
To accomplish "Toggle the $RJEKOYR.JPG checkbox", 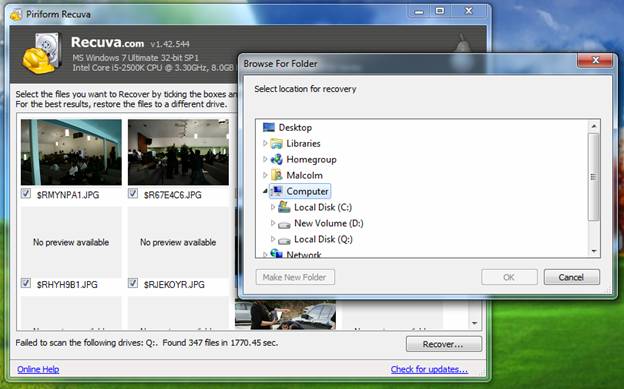I will 133,283.
